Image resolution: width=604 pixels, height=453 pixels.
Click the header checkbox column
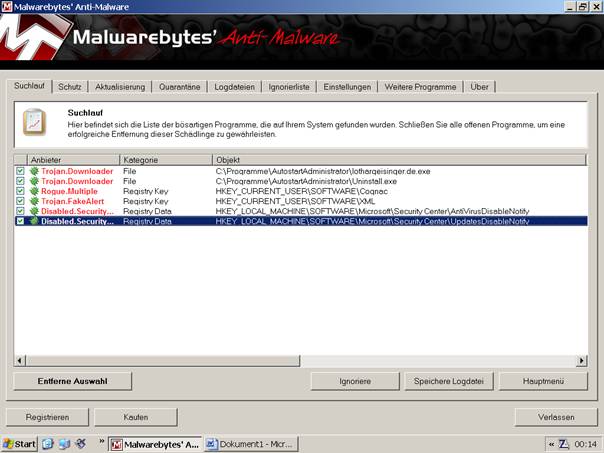click(20, 160)
